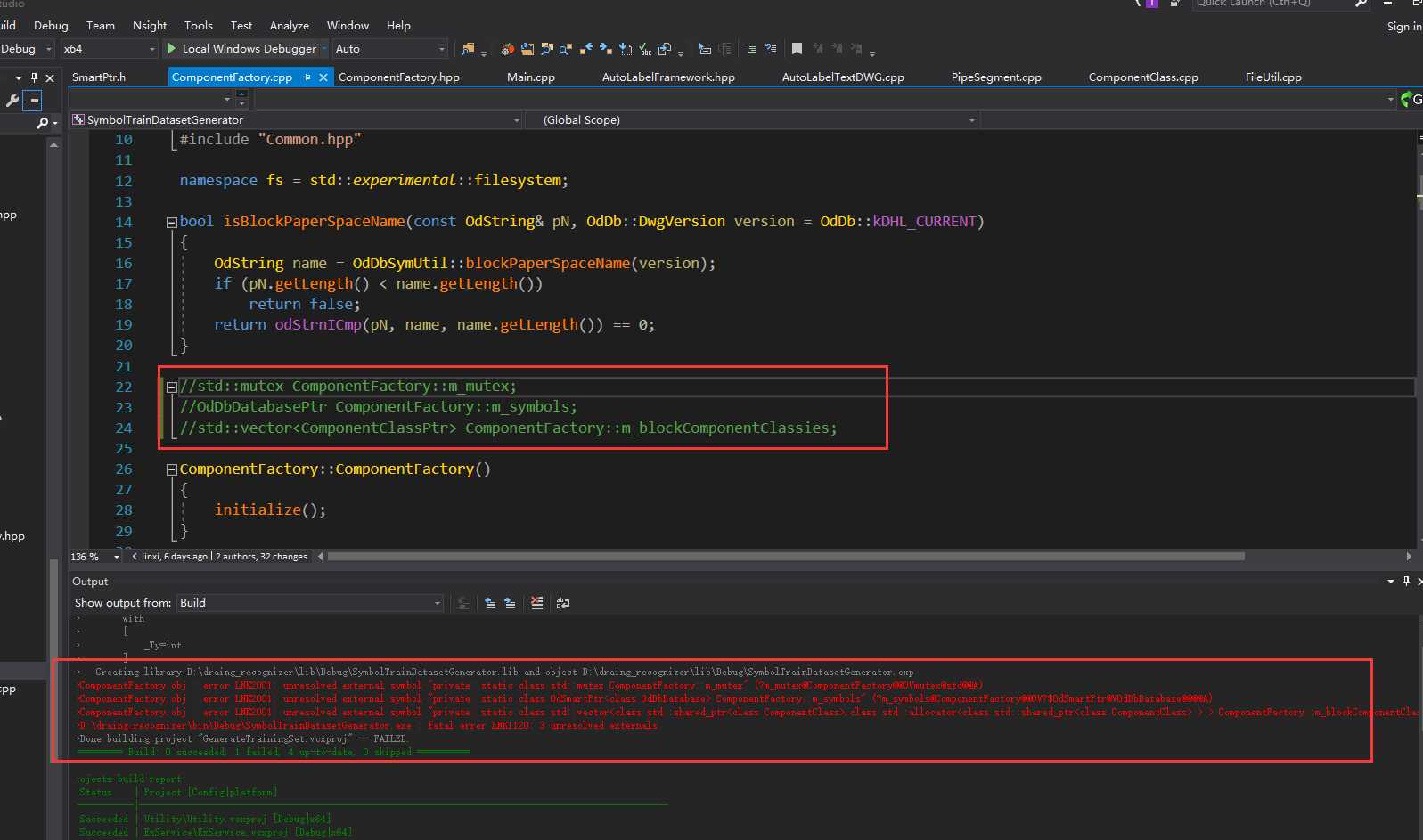Switch to the ComponentClass.cpp tab
1423x840 pixels.
tap(1143, 77)
